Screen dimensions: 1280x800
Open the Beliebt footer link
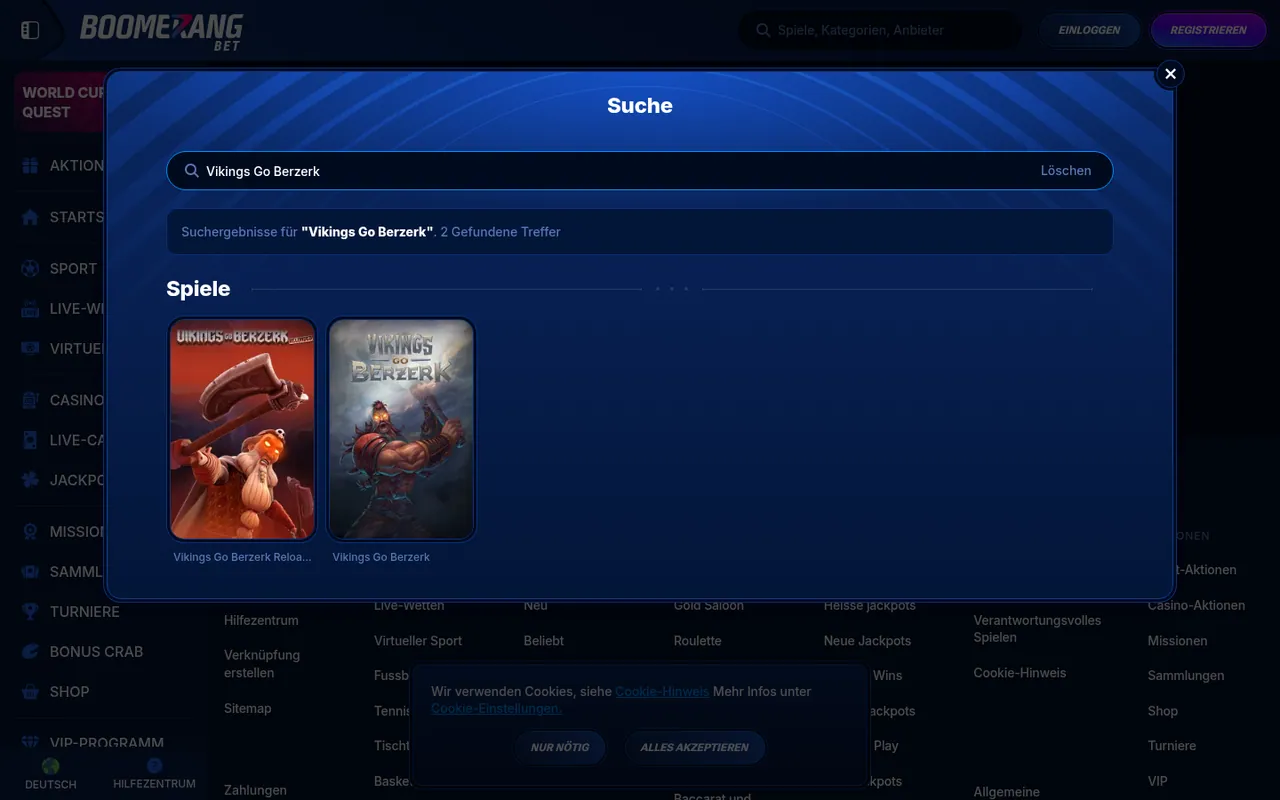coord(544,640)
